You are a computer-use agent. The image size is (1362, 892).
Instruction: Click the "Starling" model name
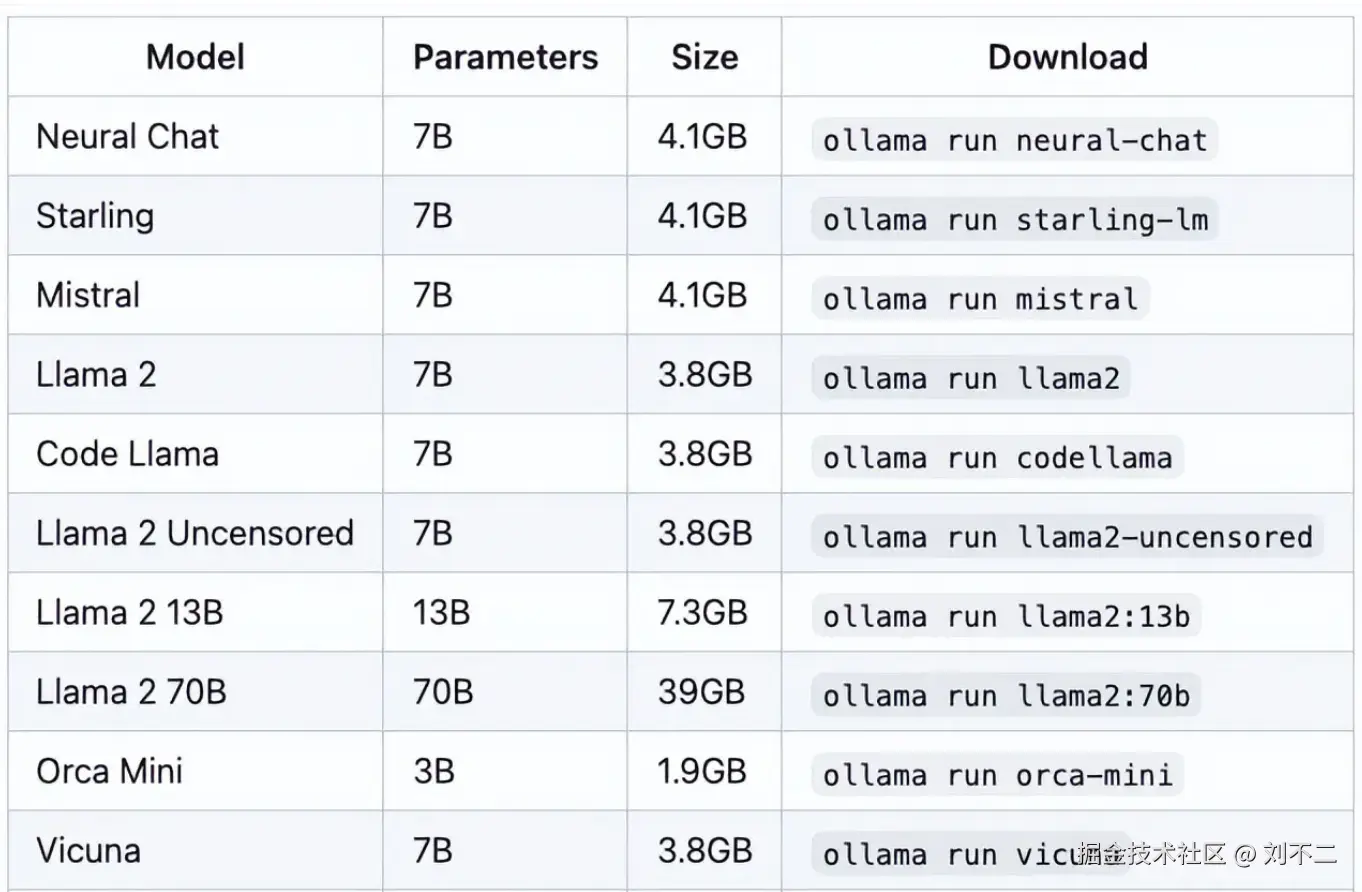(x=95, y=216)
